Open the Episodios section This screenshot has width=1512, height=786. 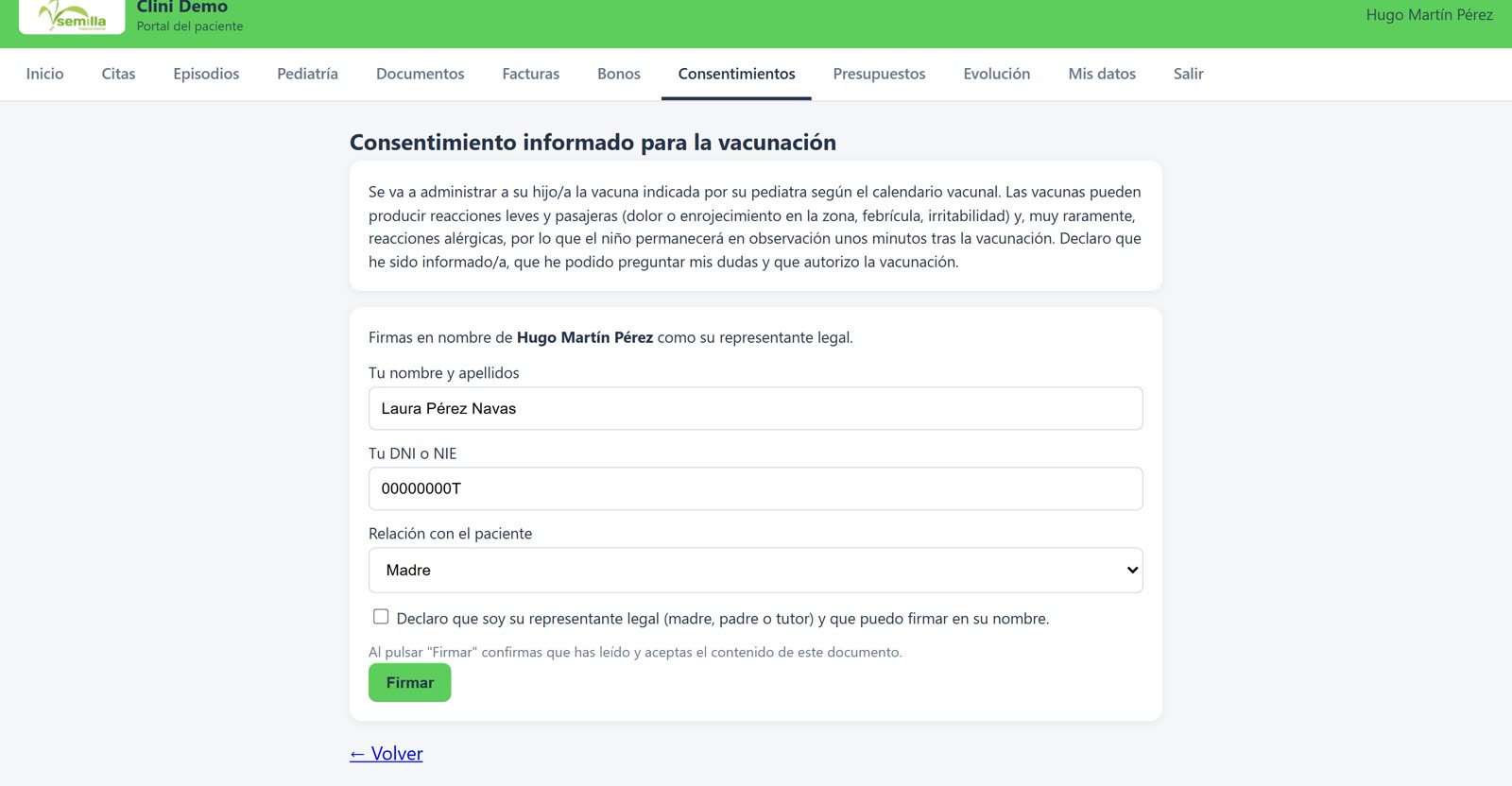(206, 74)
